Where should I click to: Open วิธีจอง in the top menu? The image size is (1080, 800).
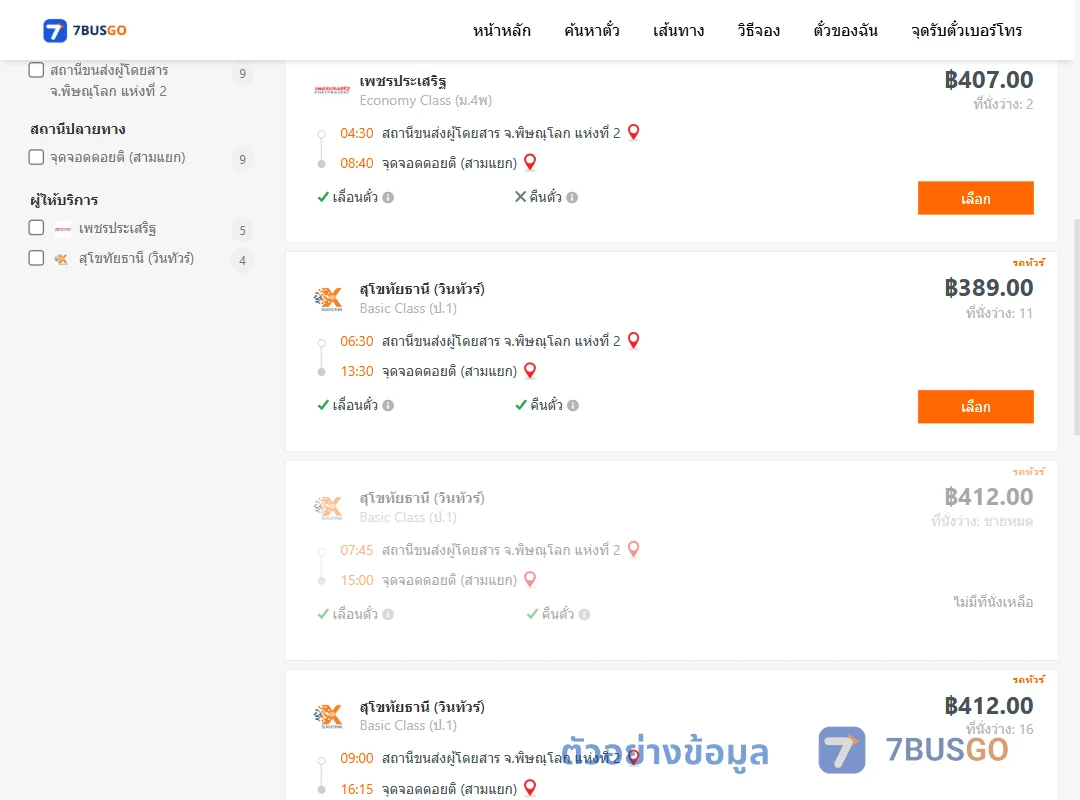[758, 30]
